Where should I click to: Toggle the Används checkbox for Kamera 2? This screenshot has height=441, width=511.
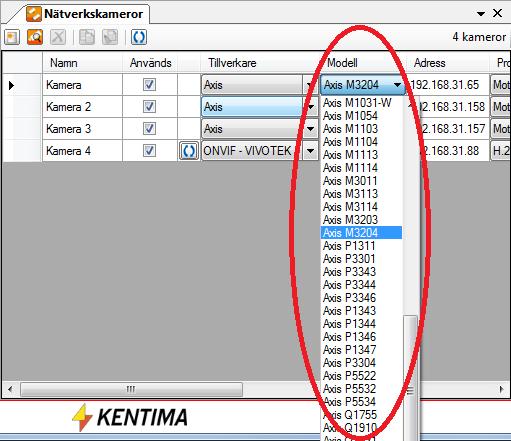[149, 107]
